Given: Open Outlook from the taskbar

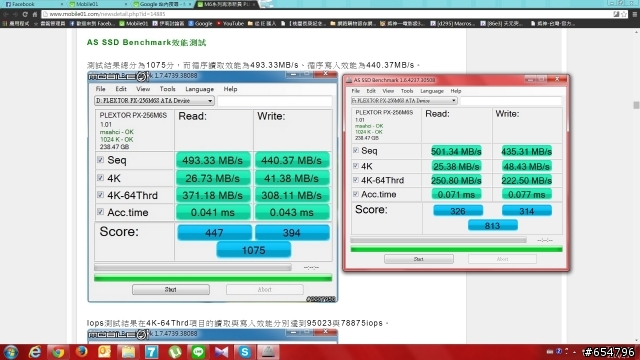Looking at the screenshot, I should (x=104, y=352).
